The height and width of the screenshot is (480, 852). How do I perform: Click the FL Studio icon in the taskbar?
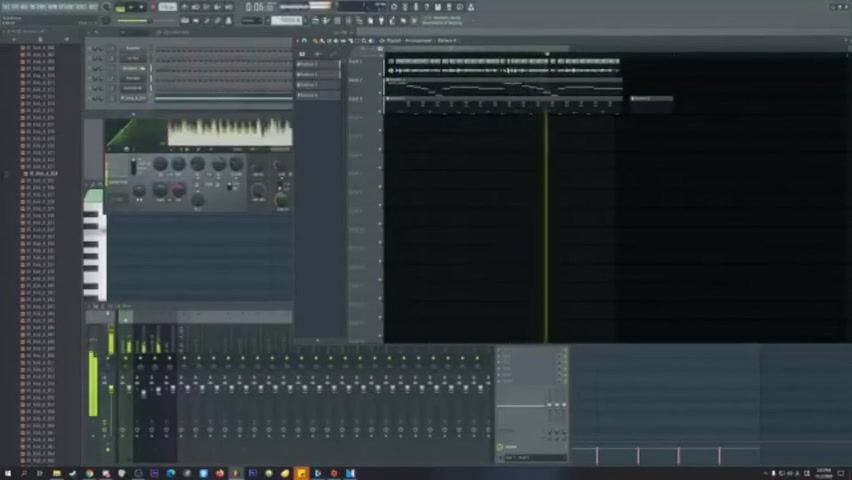[236, 473]
